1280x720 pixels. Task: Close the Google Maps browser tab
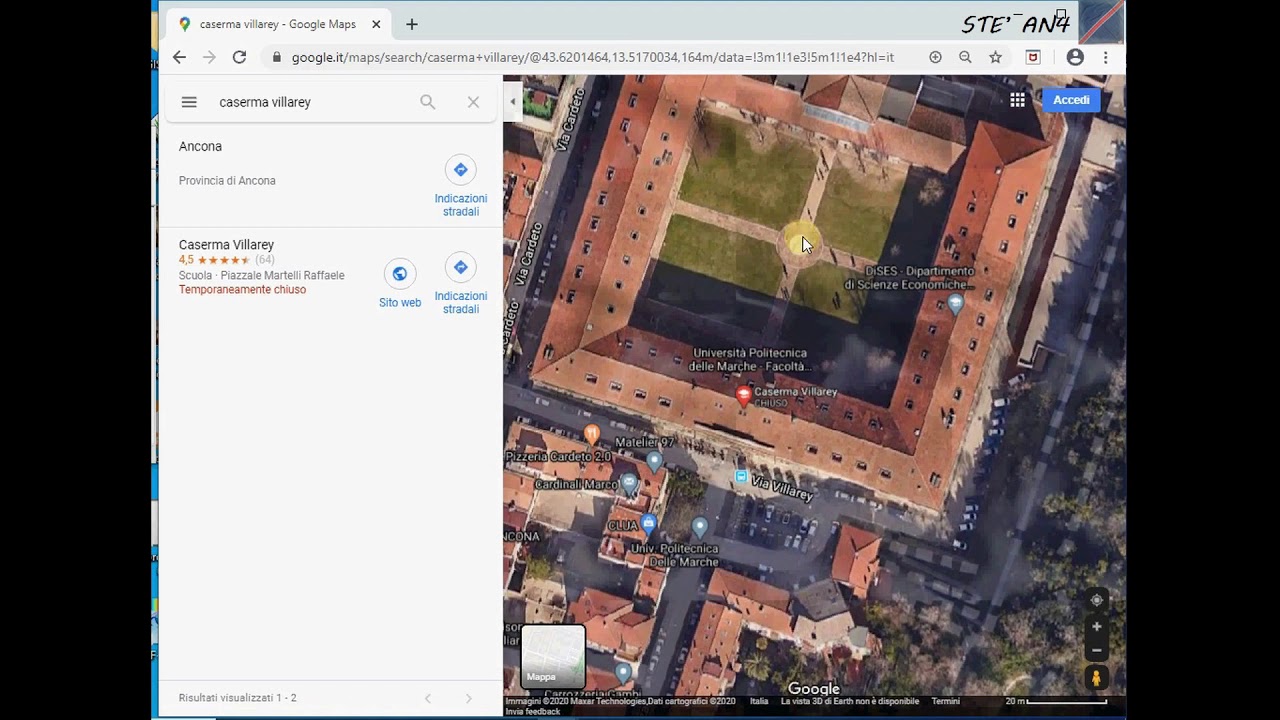[x=376, y=25]
